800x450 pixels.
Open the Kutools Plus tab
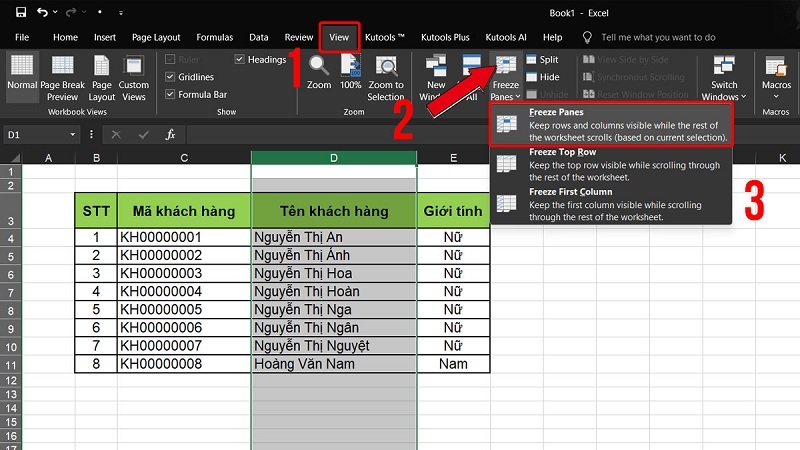445,37
